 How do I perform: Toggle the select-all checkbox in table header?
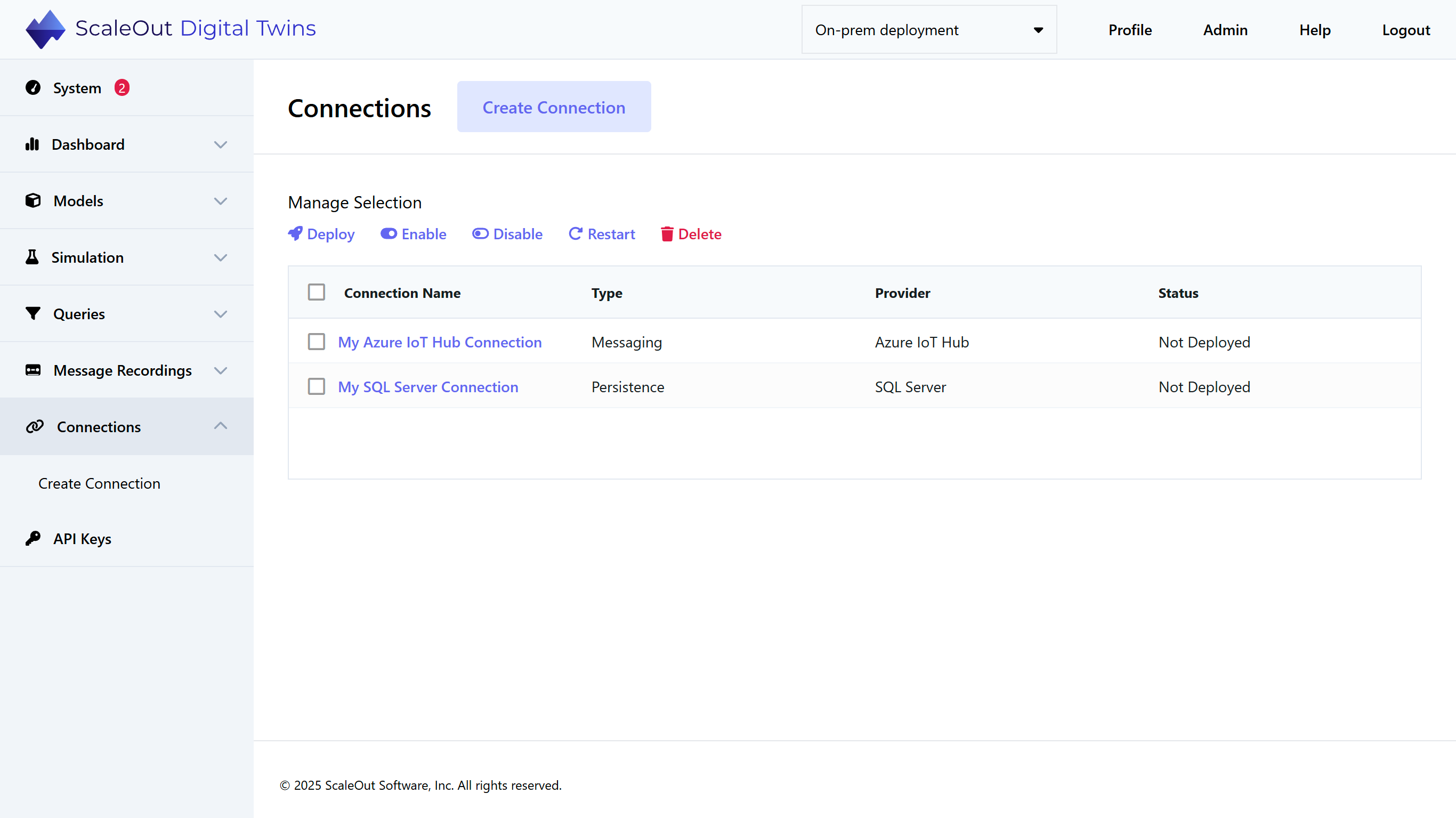point(317,292)
